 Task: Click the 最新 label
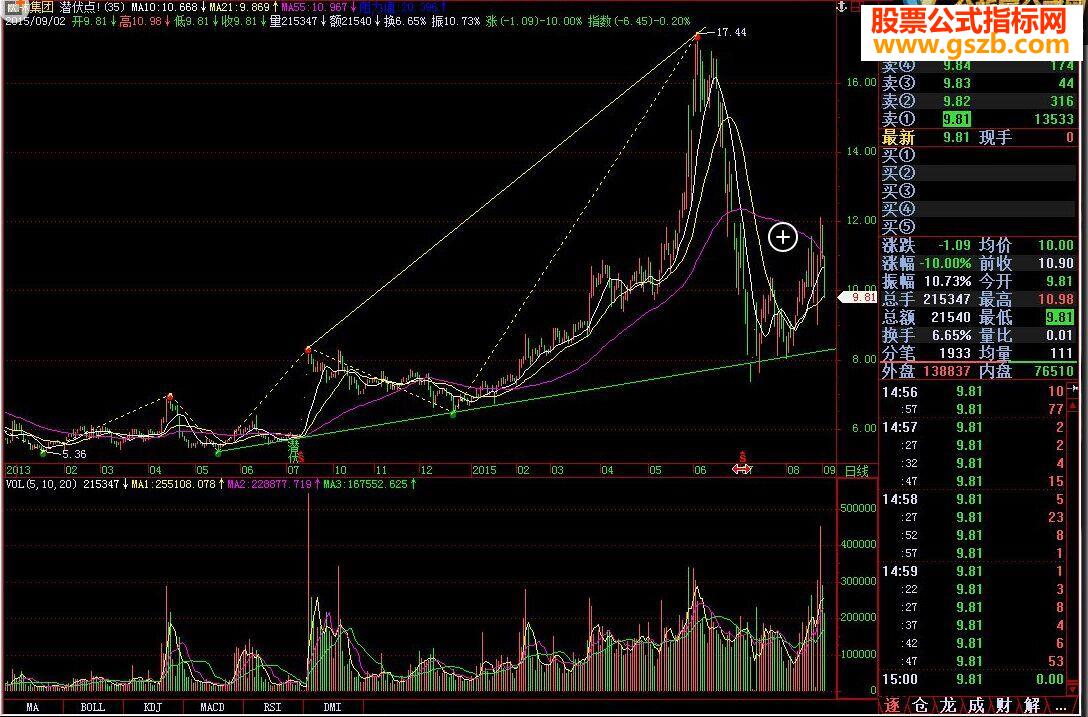[899, 137]
